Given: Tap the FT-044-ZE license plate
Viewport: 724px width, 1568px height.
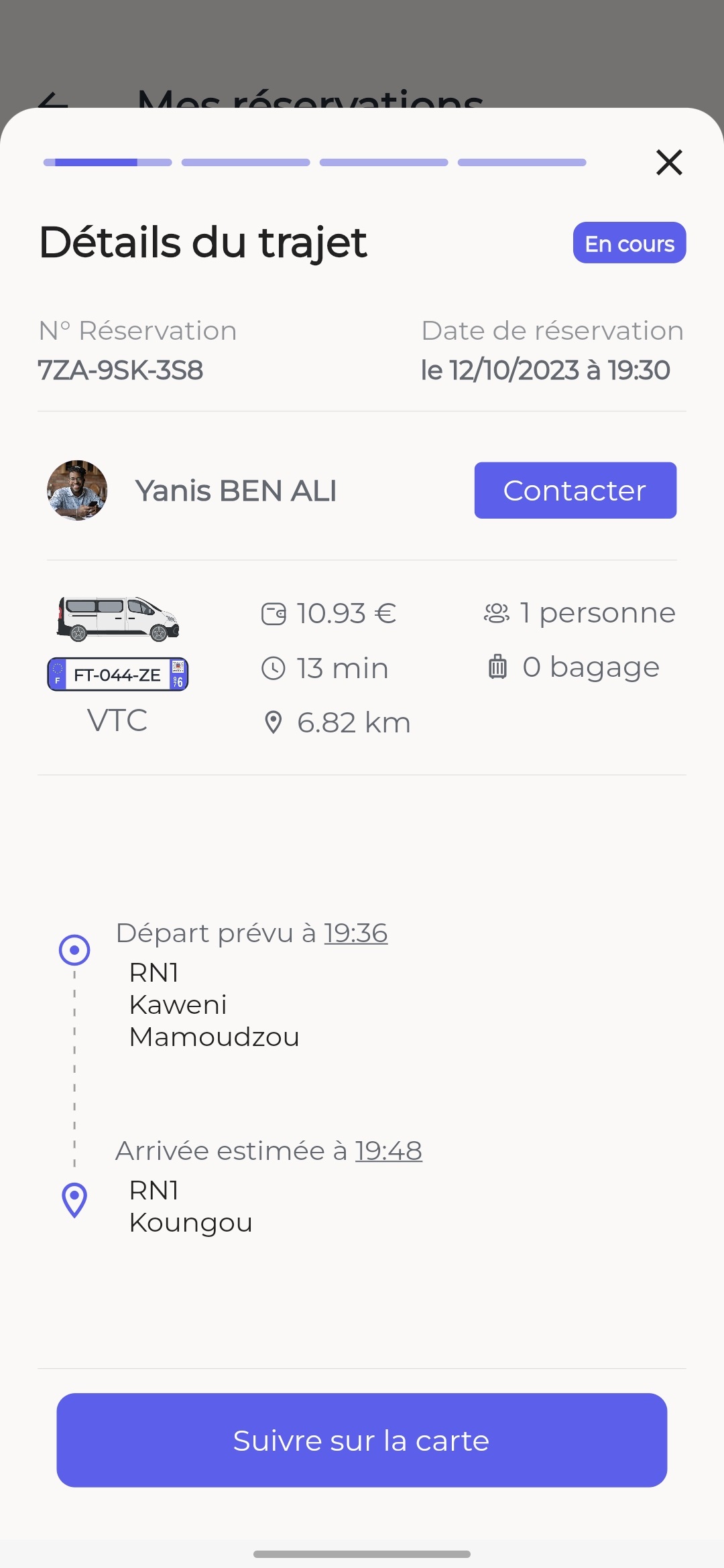Looking at the screenshot, I should [x=118, y=674].
